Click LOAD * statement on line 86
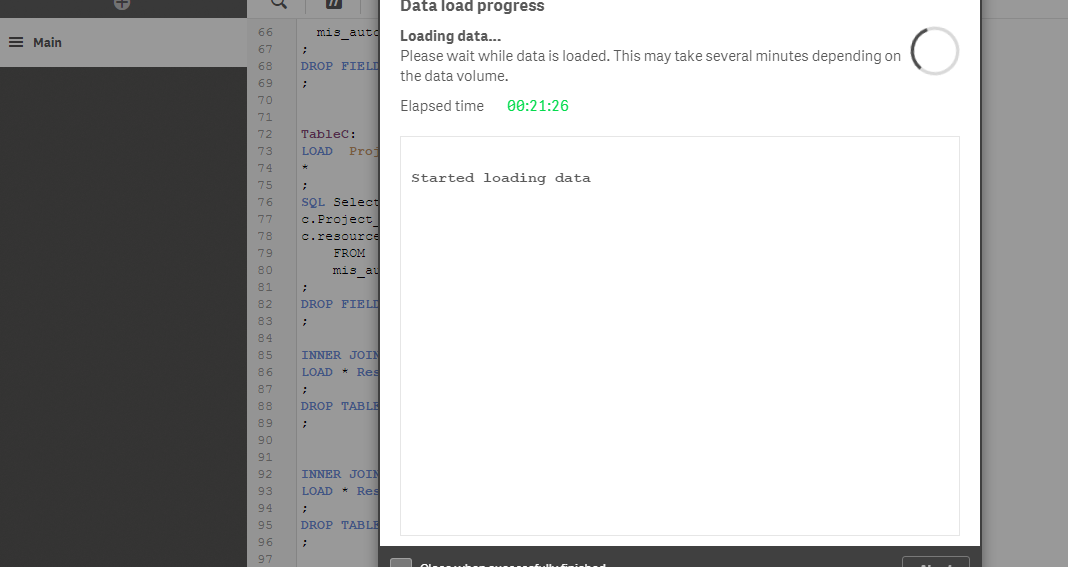 (340, 372)
